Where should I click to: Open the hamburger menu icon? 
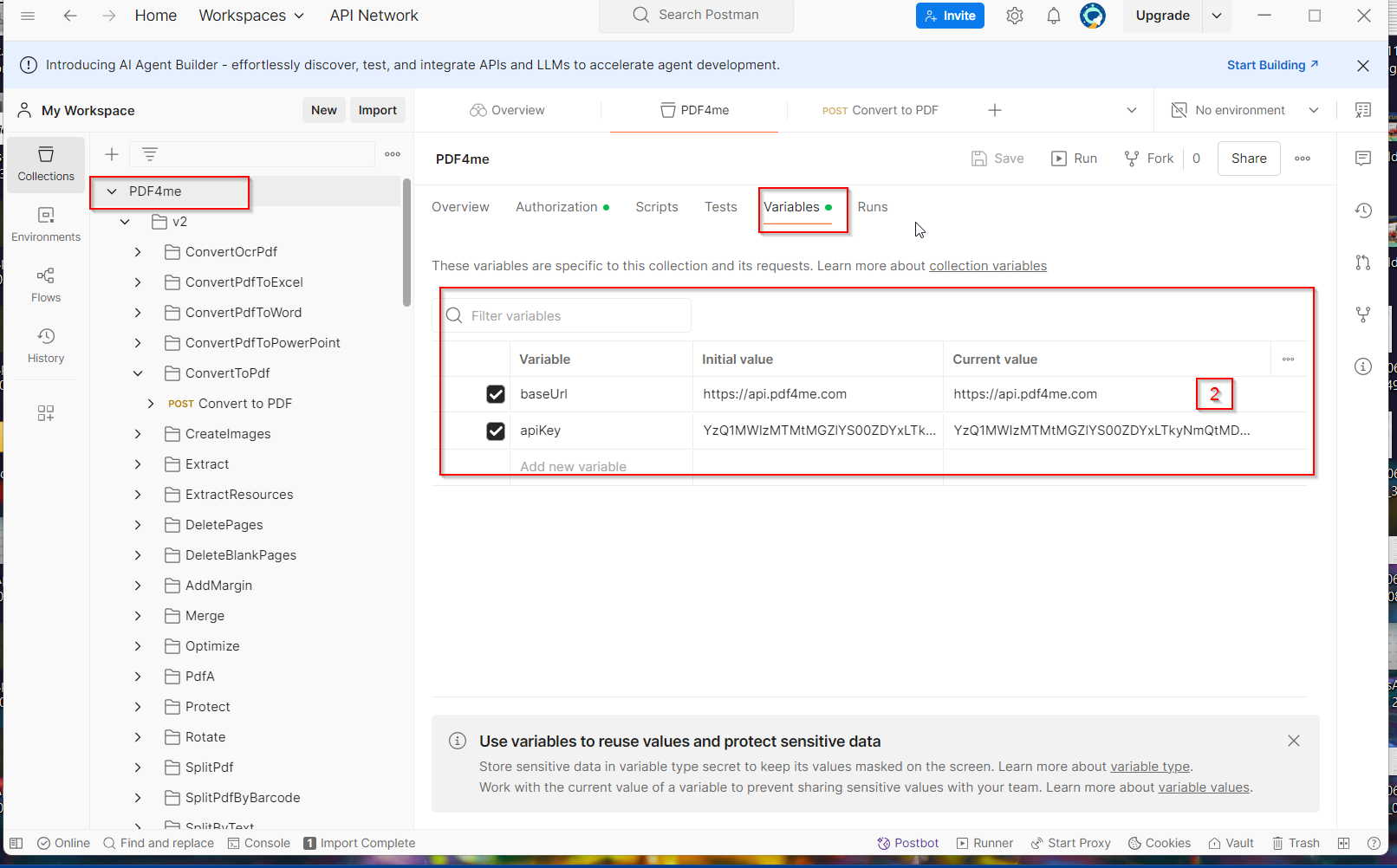pyautogui.click(x=28, y=16)
